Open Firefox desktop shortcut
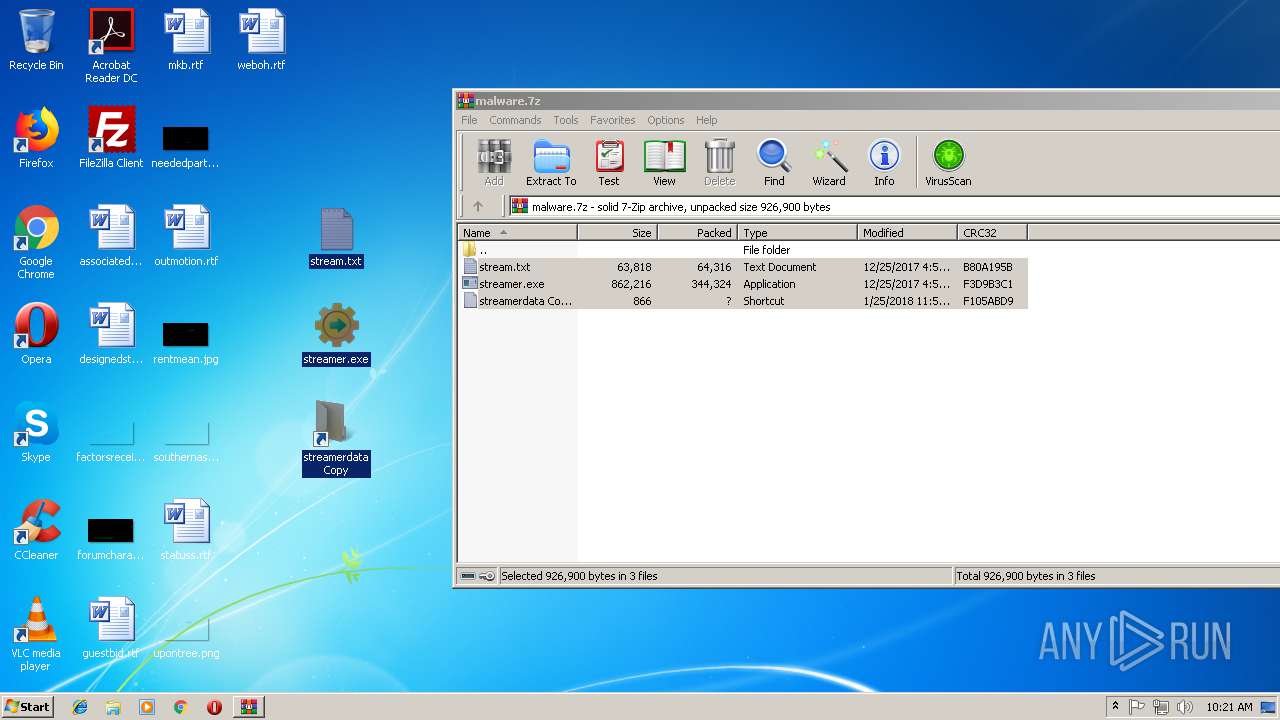The height and width of the screenshot is (720, 1280). (36, 138)
